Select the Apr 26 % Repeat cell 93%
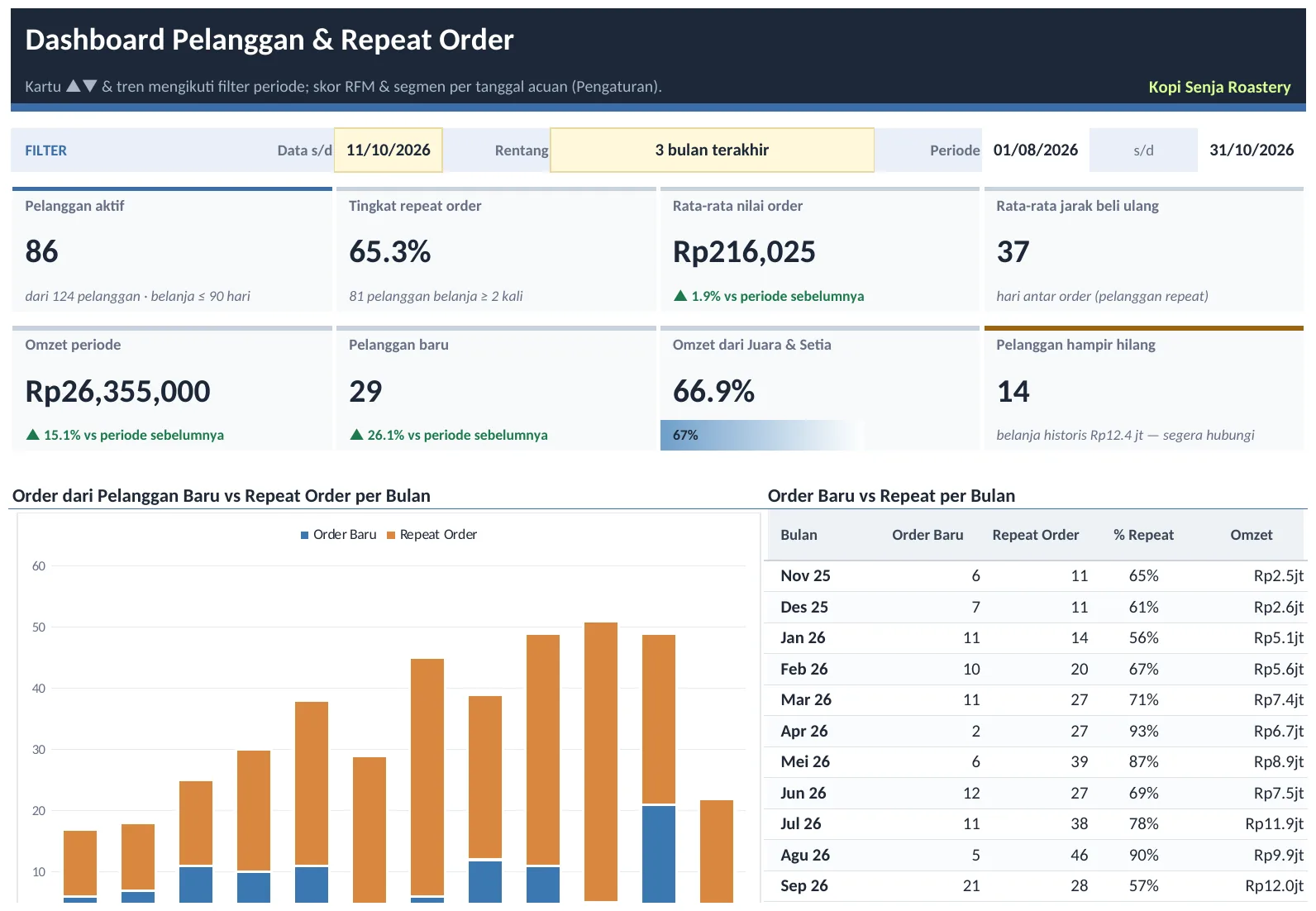 click(1143, 731)
